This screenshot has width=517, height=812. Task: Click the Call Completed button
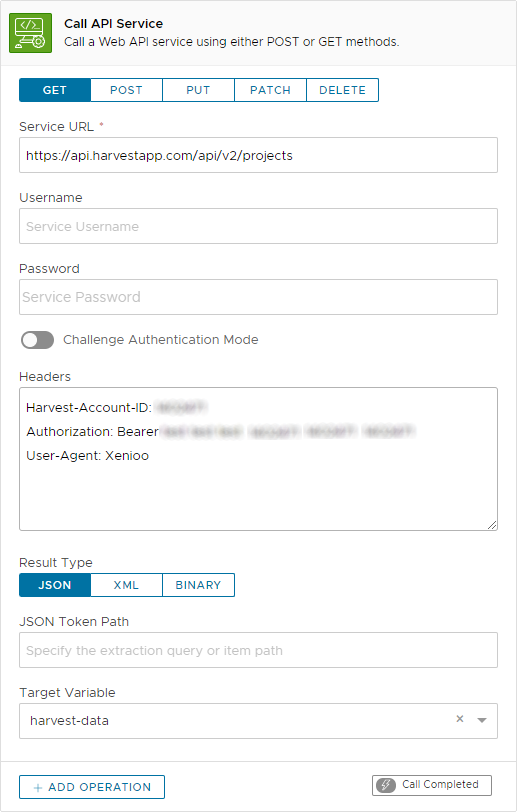[x=432, y=785]
